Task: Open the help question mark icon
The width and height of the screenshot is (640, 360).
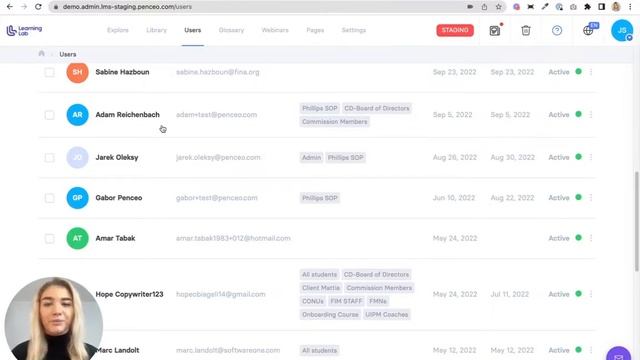Action: [x=557, y=30]
